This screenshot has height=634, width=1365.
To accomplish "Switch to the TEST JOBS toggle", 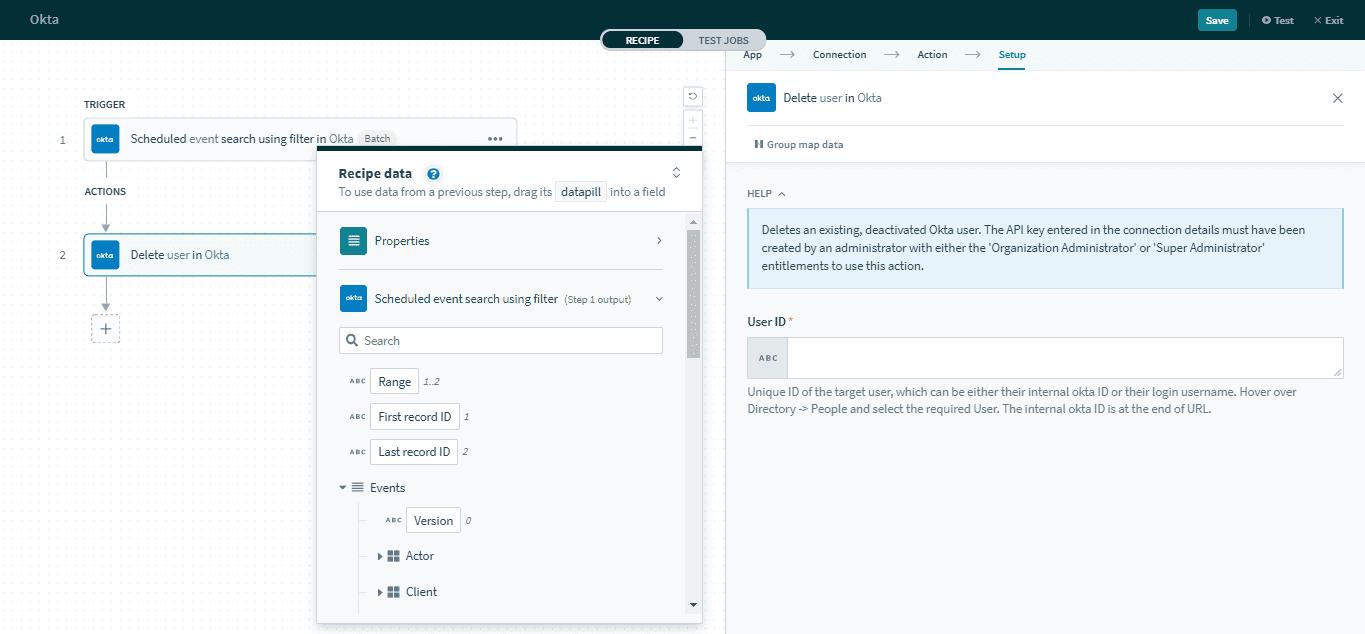I will [723, 40].
